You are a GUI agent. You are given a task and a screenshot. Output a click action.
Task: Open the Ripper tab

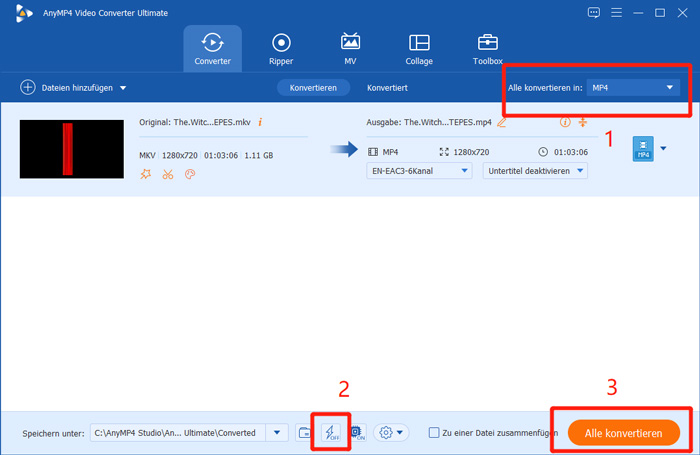click(281, 49)
